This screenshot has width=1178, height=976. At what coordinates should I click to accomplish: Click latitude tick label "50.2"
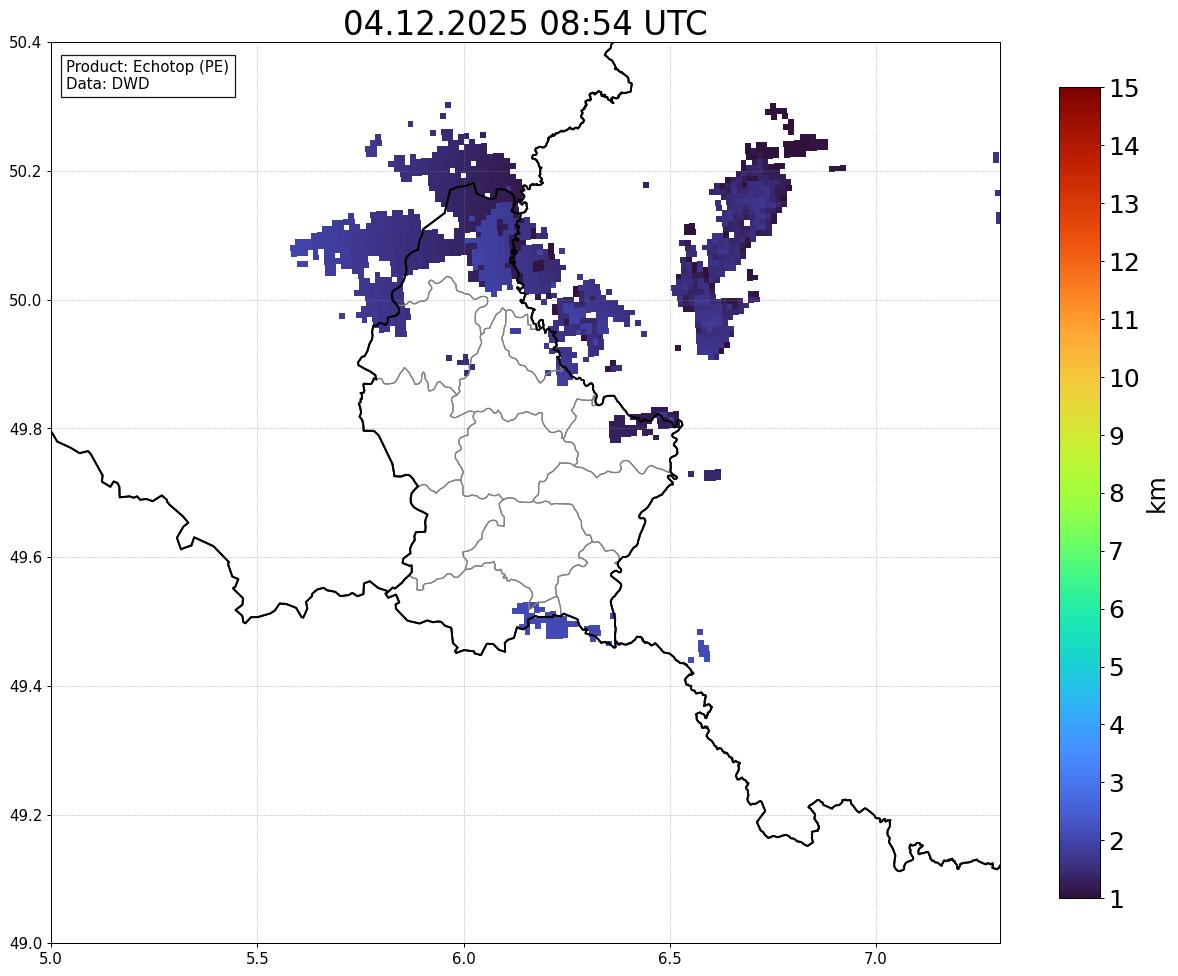pos(25,171)
